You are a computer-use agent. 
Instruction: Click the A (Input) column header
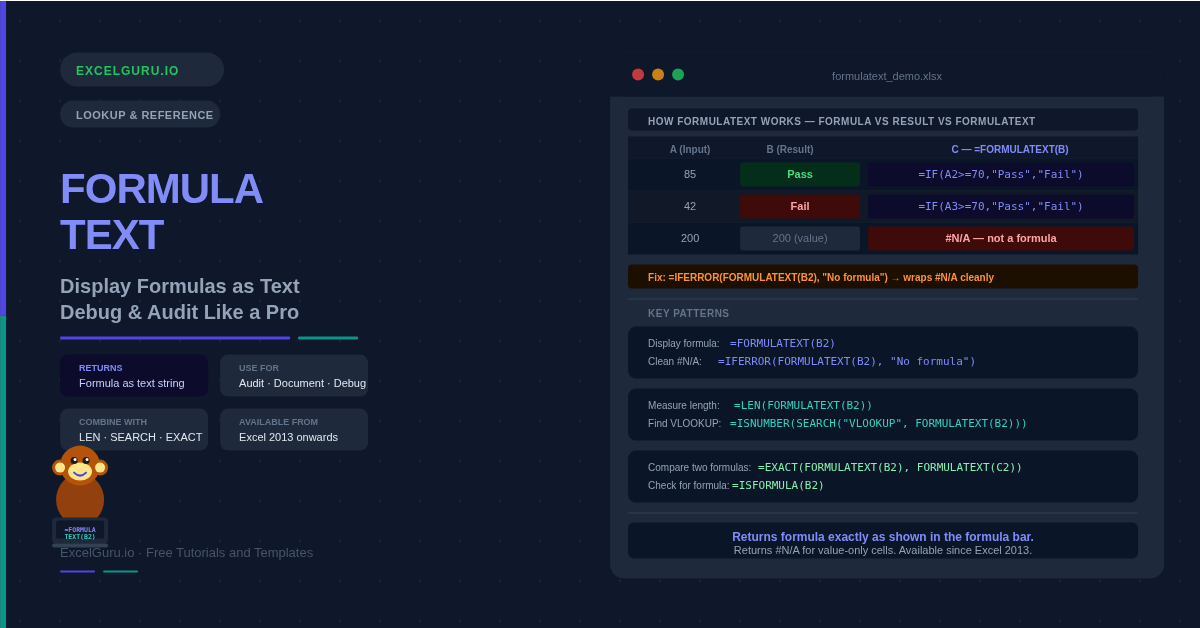point(690,149)
